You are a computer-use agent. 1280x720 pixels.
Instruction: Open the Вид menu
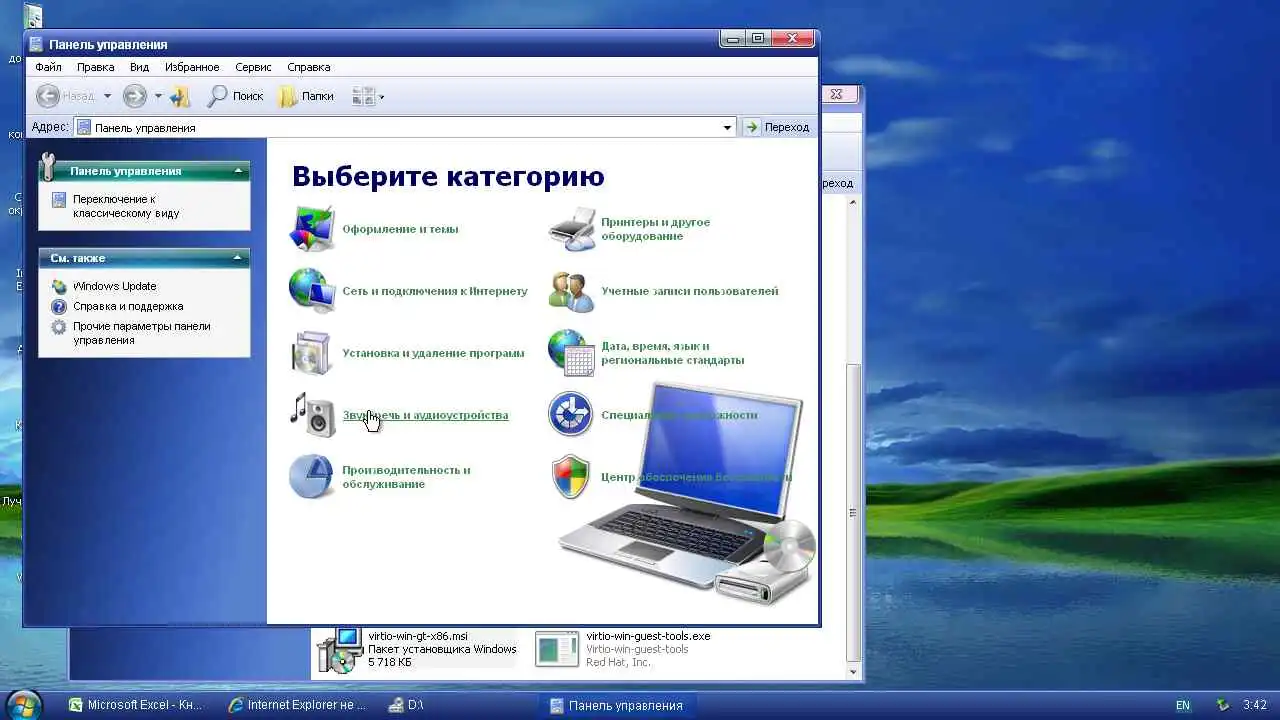[139, 67]
